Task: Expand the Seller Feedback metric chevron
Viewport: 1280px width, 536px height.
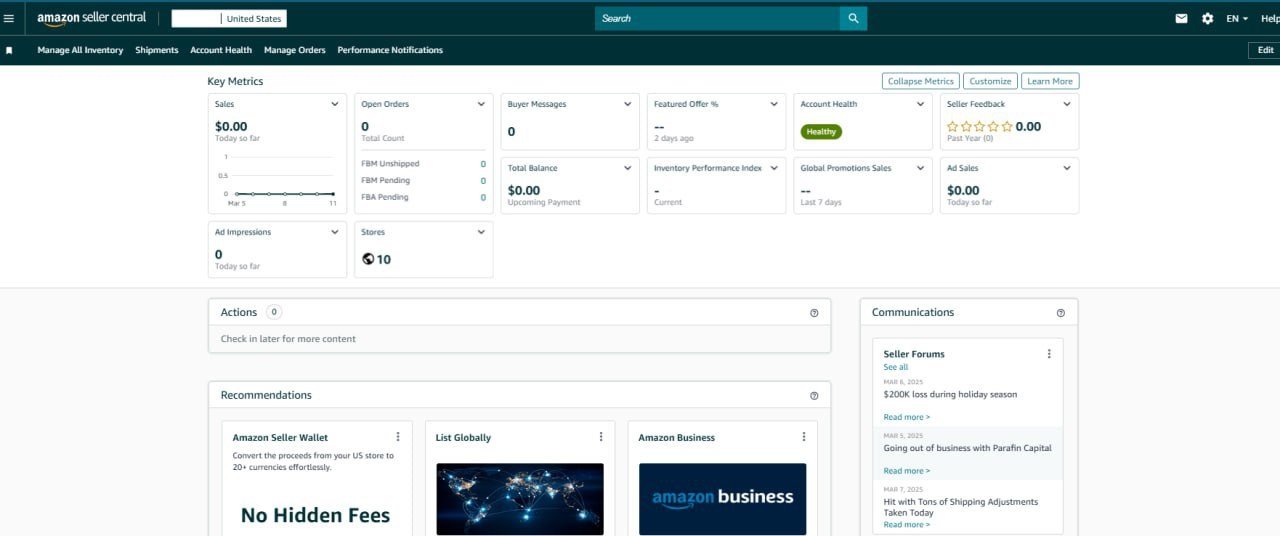Action: pyautogui.click(x=1067, y=104)
